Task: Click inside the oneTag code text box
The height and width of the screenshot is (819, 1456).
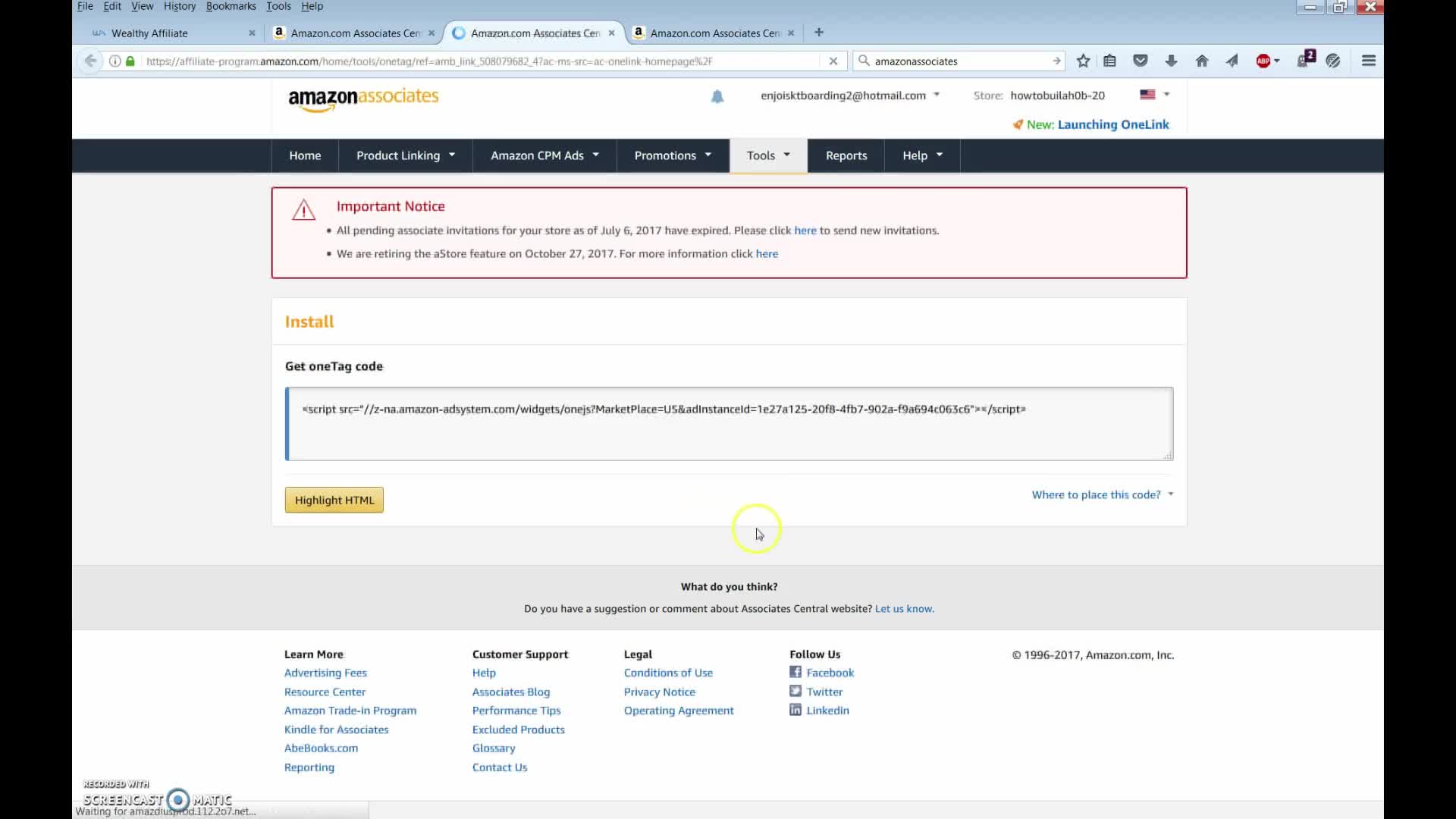Action: pos(730,424)
